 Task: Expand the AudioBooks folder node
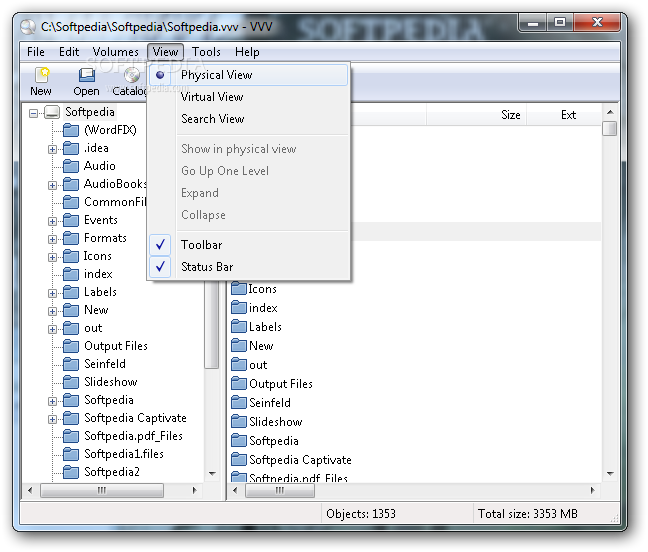click(52, 185)
